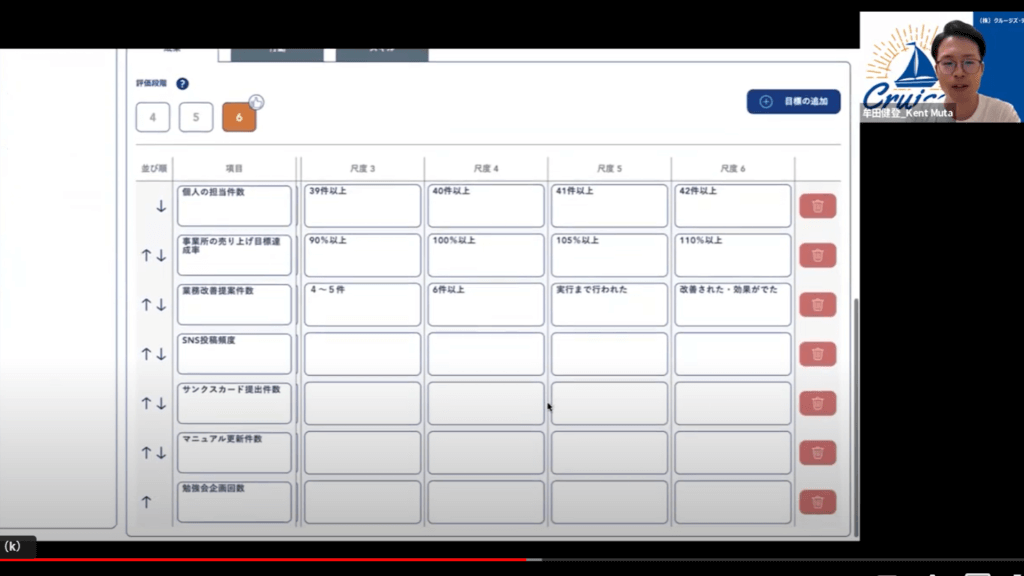Click trash icon for SNS投稿頻度 row
Viewport: 1024px width, 576px height.
pyautogui.click(x=817, y=354)
